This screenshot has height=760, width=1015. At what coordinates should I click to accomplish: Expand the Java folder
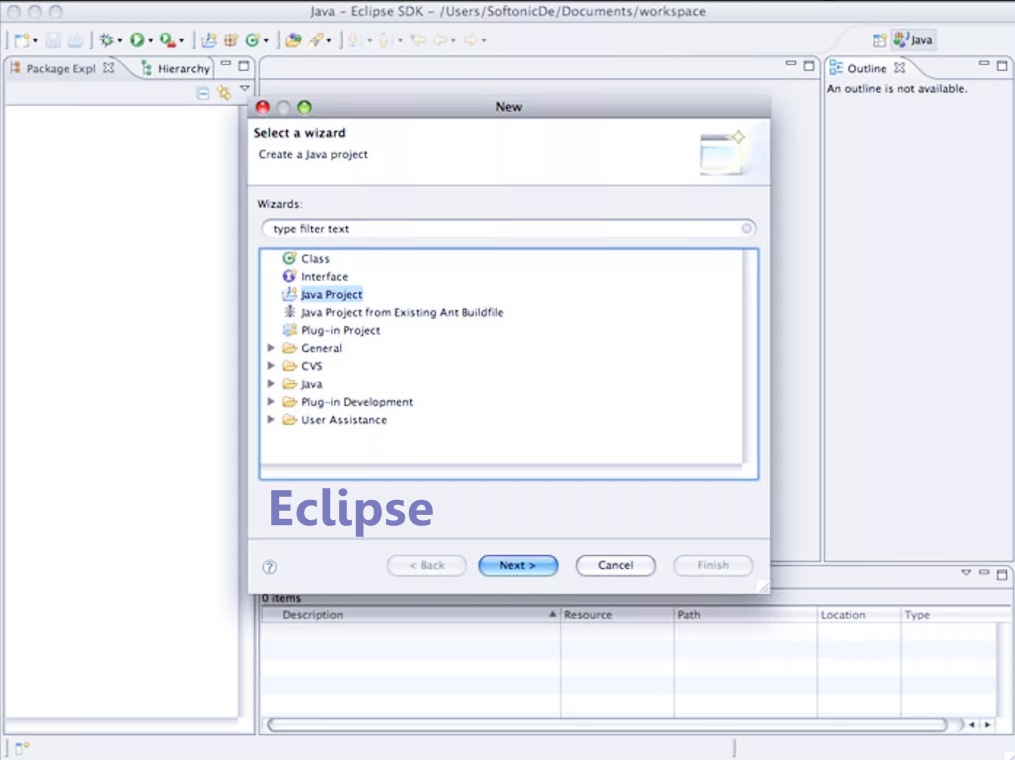pos(271,384)
